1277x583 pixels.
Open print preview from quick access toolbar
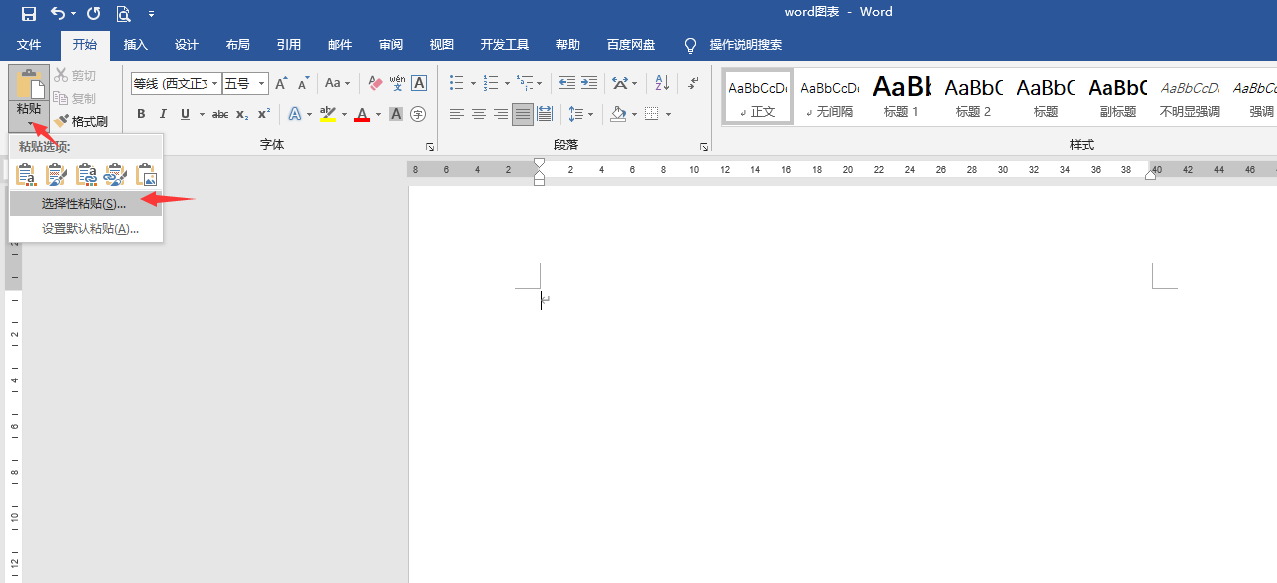click(123, 13)
